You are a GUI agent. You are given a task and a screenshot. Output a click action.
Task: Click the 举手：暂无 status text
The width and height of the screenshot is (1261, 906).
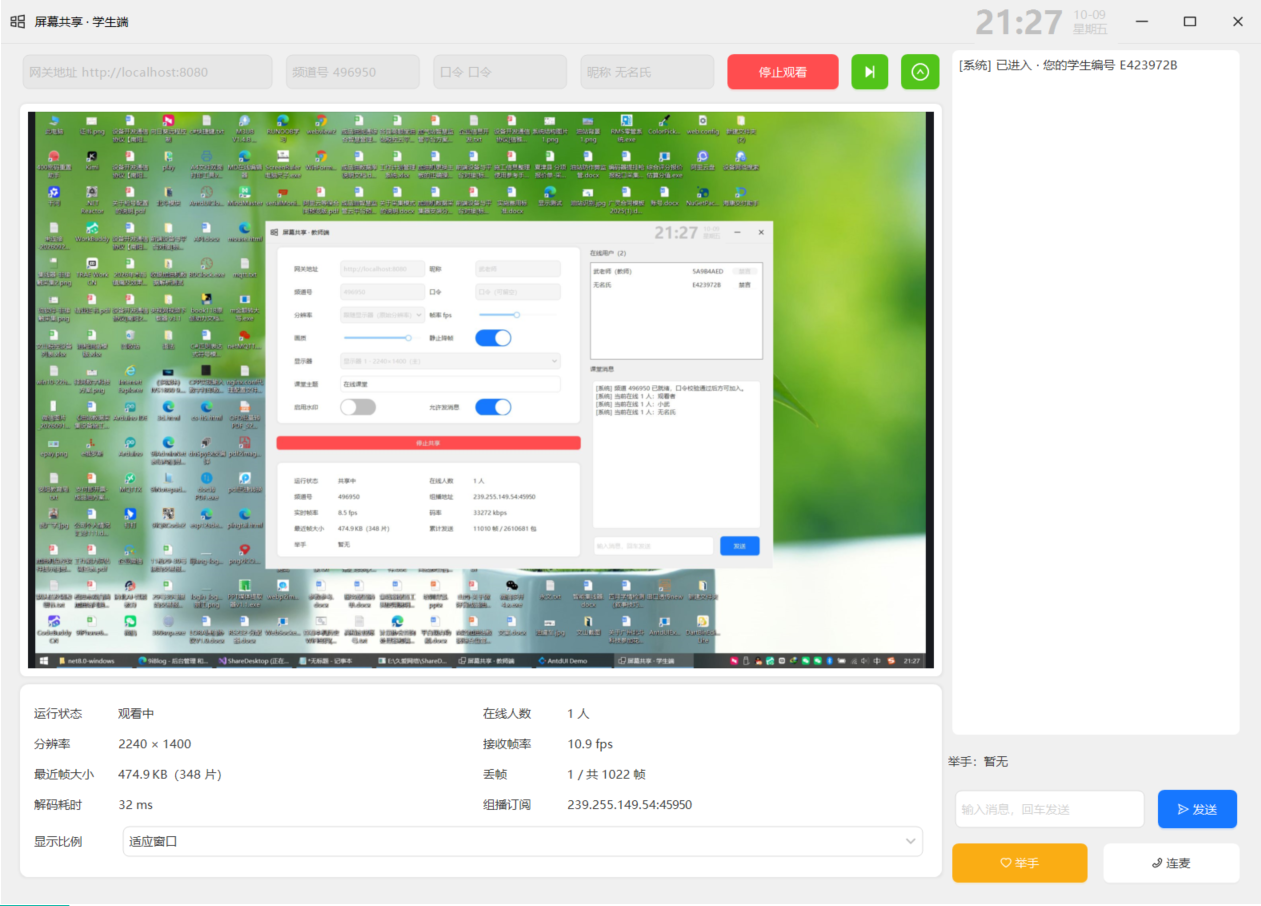pos(978,761)
